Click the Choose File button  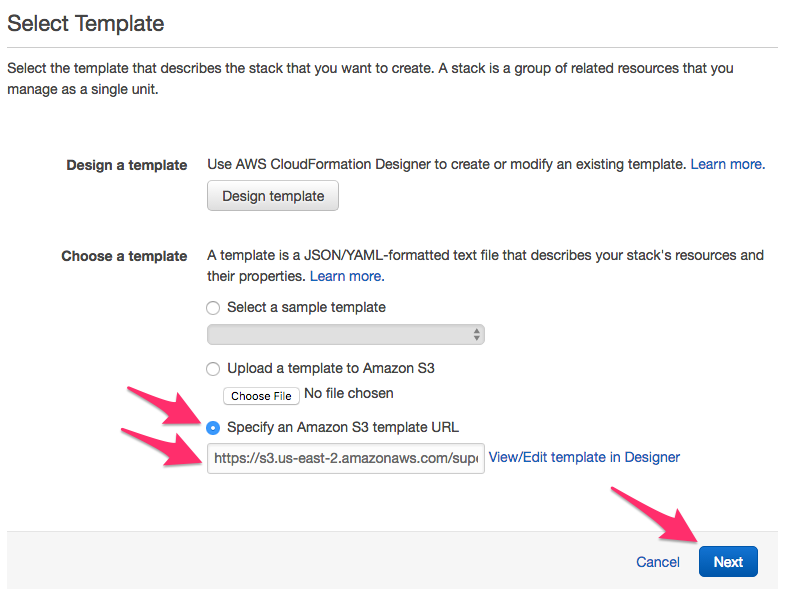point(261,396)
